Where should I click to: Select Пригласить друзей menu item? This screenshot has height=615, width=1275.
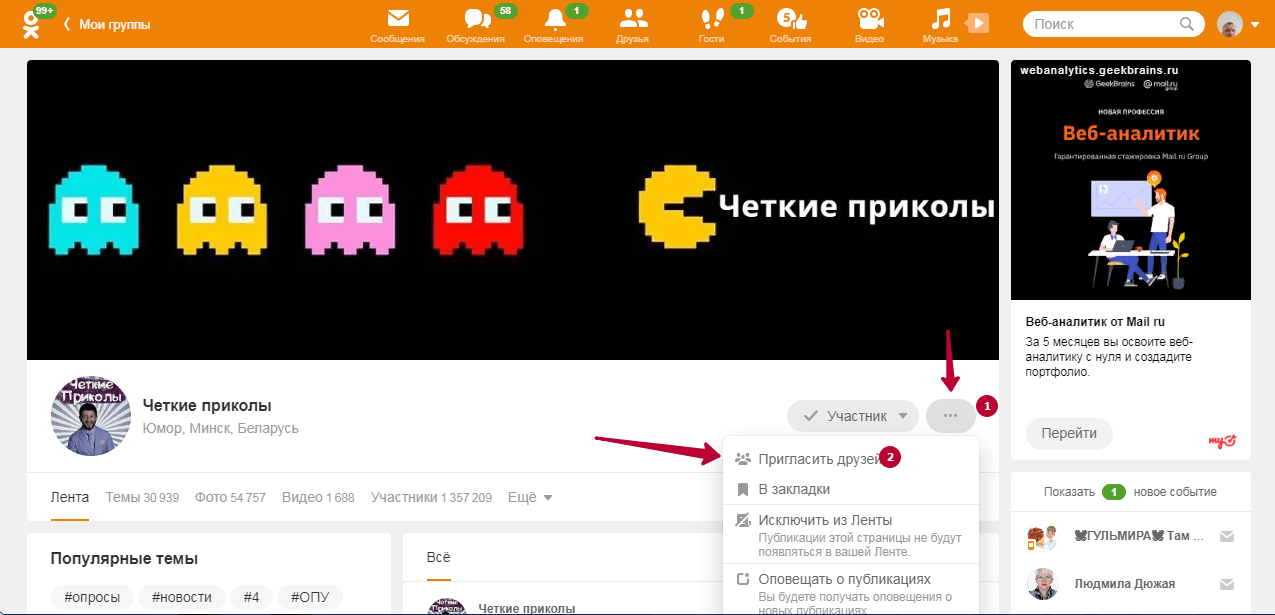click(x=818, y=459)
